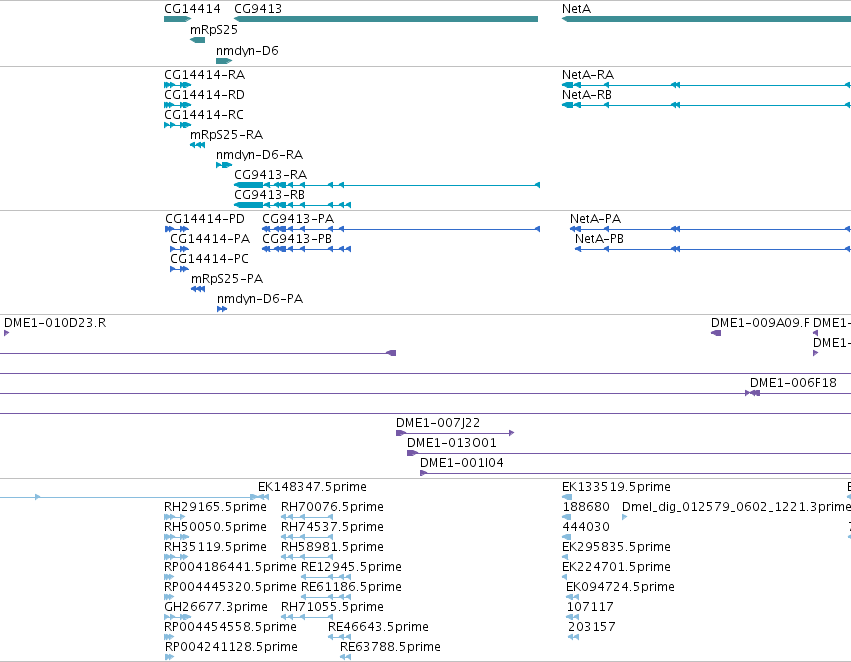The image size is (851, 662).
Task: Select the RH35119.5prime EST label
Action: tap(215, 547)
